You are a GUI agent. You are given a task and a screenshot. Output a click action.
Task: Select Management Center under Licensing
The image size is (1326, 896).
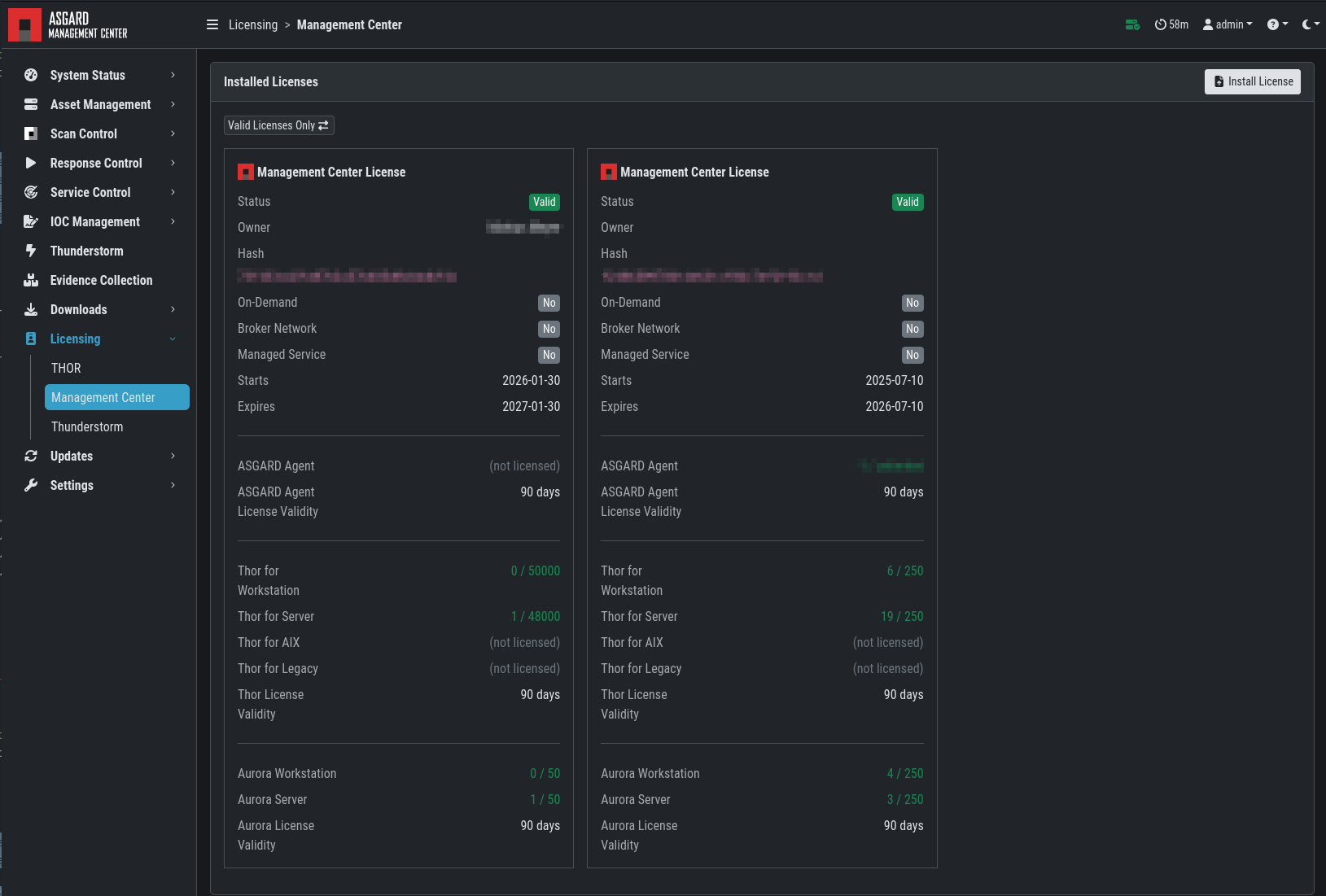pos(117,397)
